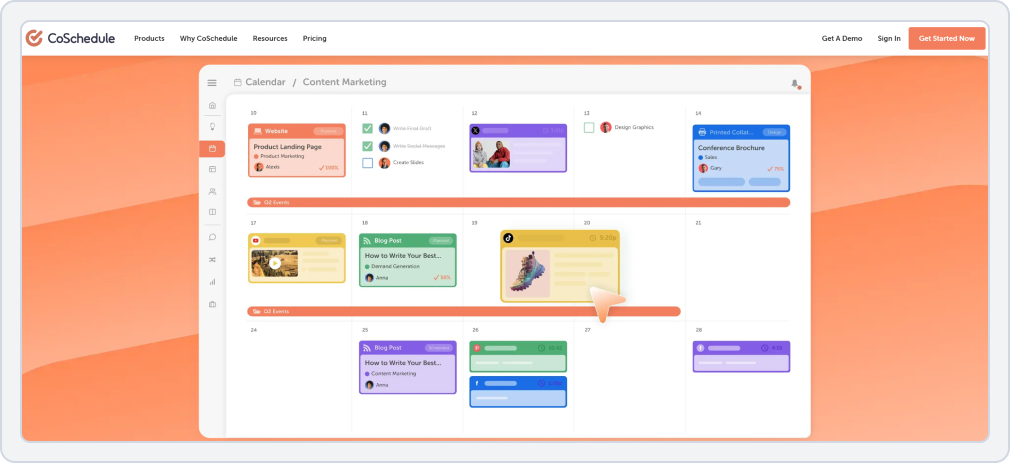Click the Sales label on Conference Brochure
The height and width of the screenshot is (463, 1010).
710,157
